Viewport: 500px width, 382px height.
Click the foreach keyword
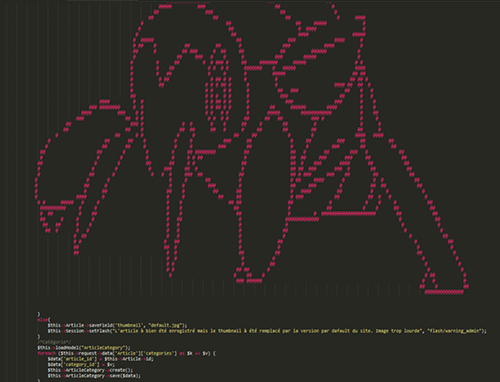pyautogui.click(x=46, y=353)
